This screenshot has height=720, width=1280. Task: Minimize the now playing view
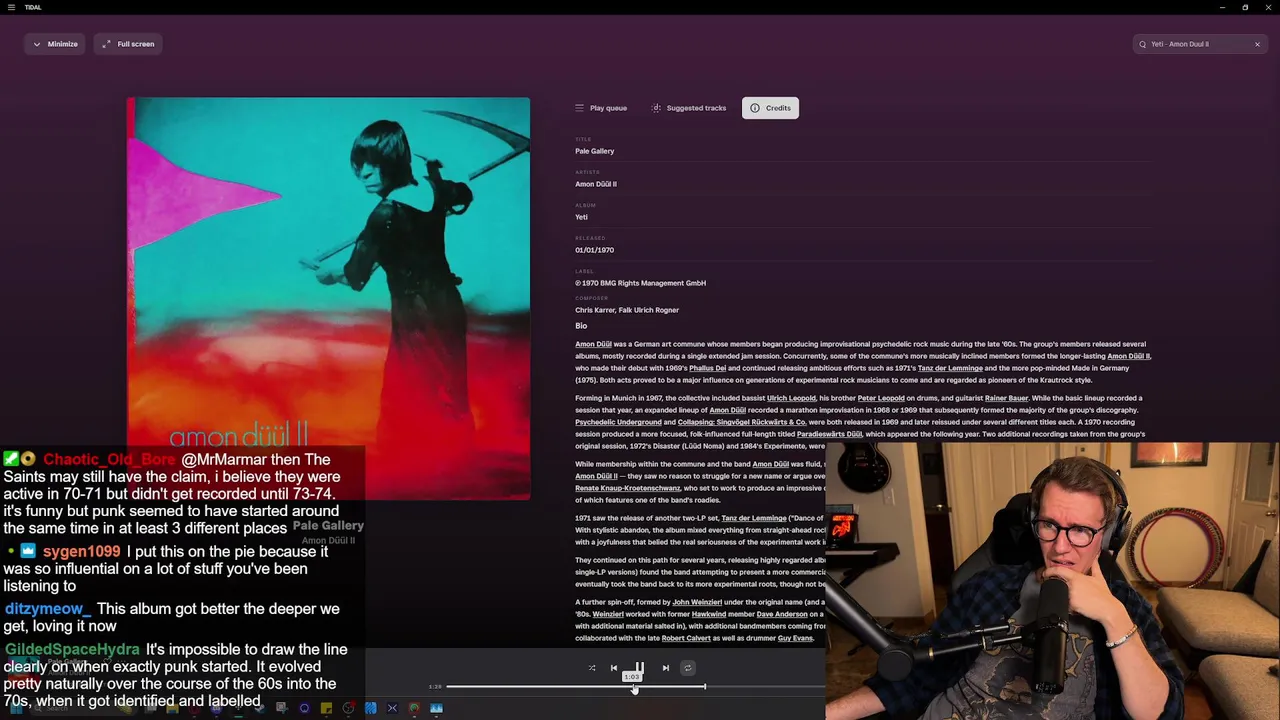pyautogui.click(x=55, y=44)
